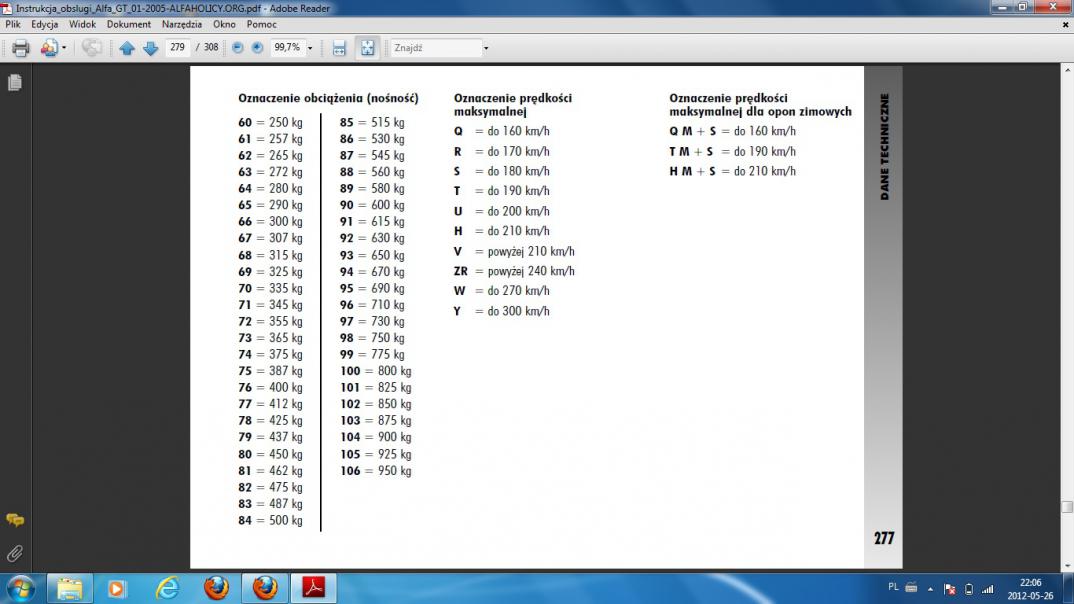
Task: Enable fit-width scrolling mode icon
Action: (339, 48)
